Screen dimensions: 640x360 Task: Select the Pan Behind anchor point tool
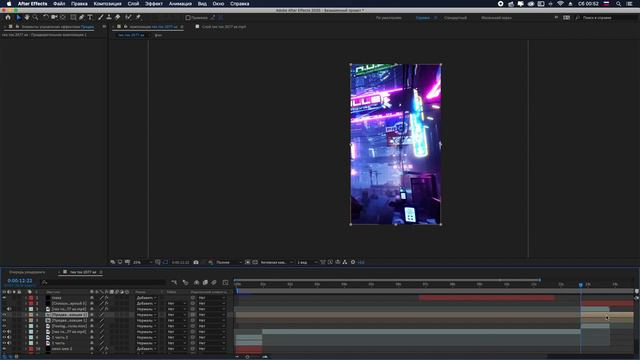tap(62, 18)
